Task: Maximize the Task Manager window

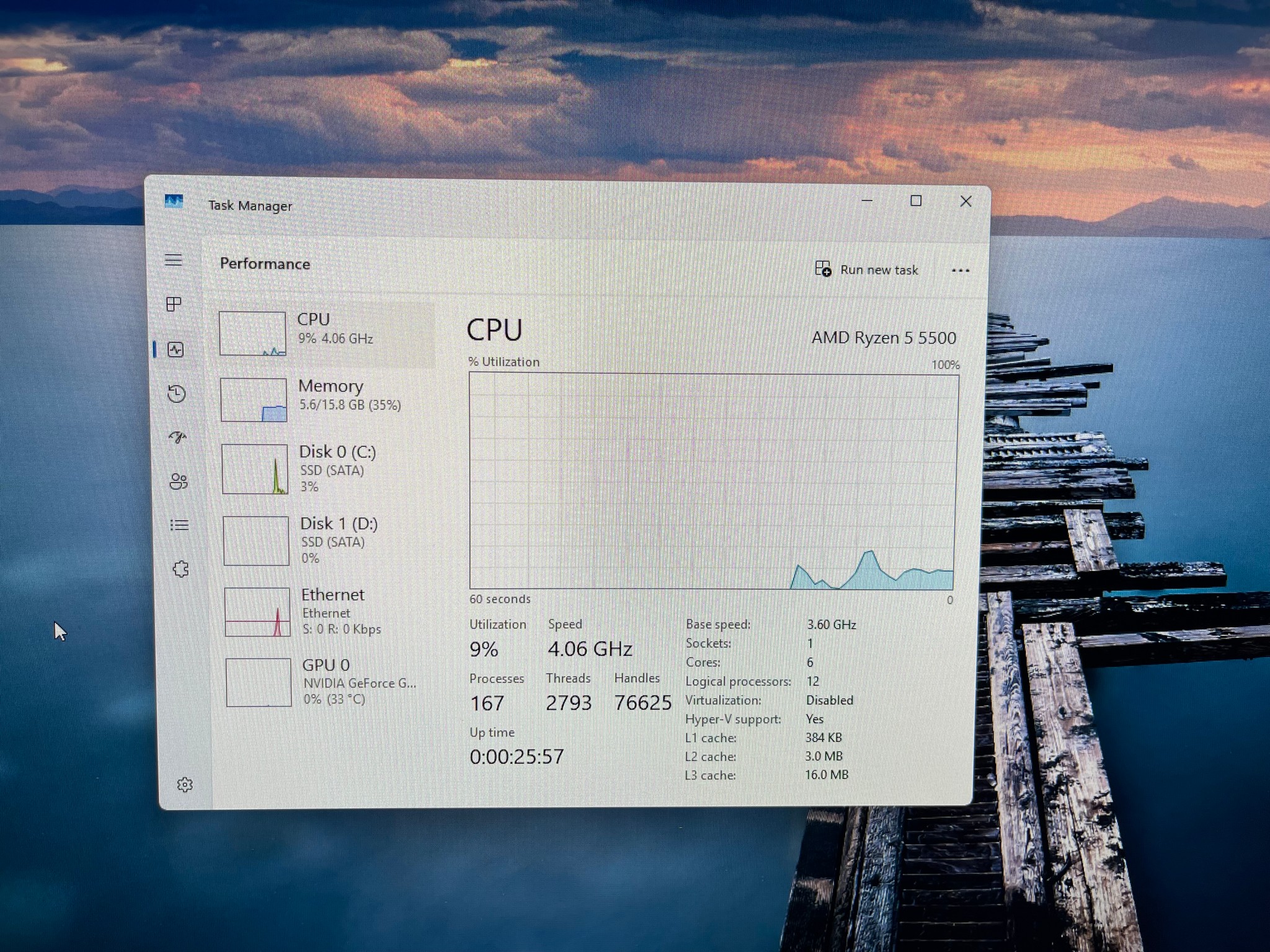Action: point(916,201)
